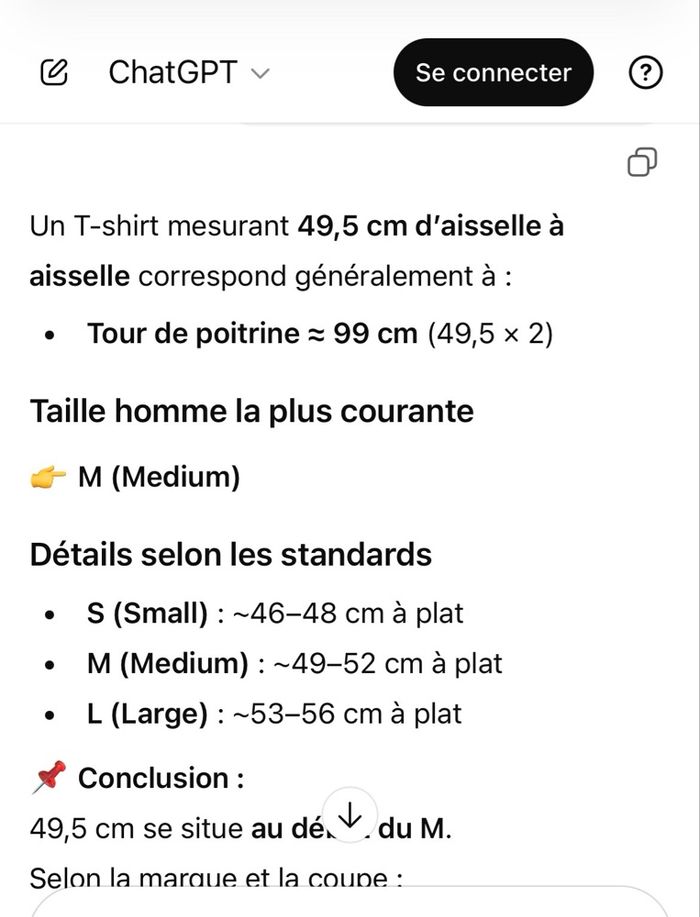This screenshot has height=917, width=700.
Task: Open the ChatGPT model selector title
Action: (172, 72)
